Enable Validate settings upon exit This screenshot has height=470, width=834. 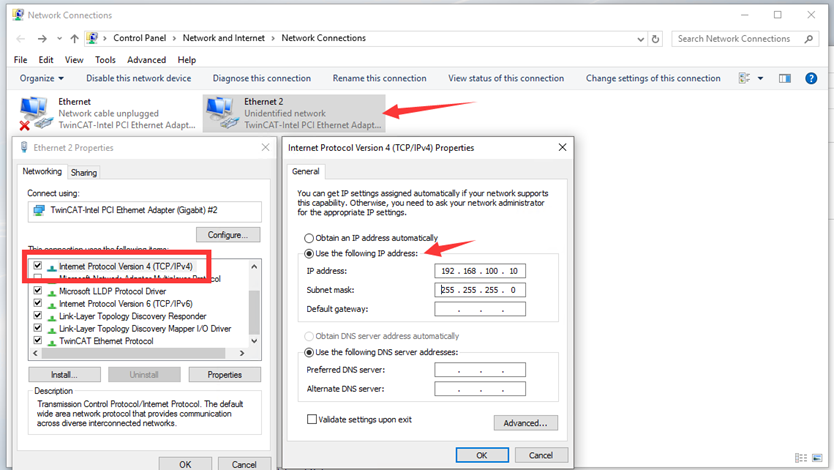tap(312, 419)
